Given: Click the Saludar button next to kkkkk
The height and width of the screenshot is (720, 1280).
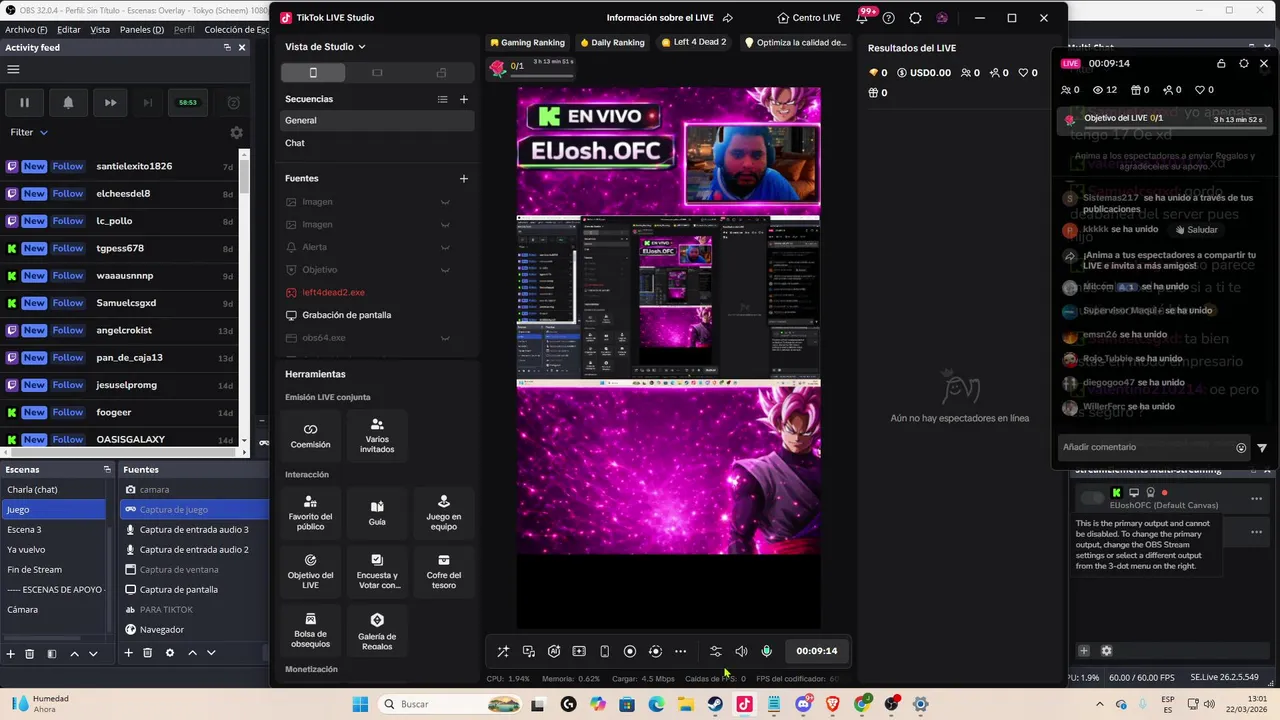Looking at the screenshot, I should click(x=1196, y=230).
